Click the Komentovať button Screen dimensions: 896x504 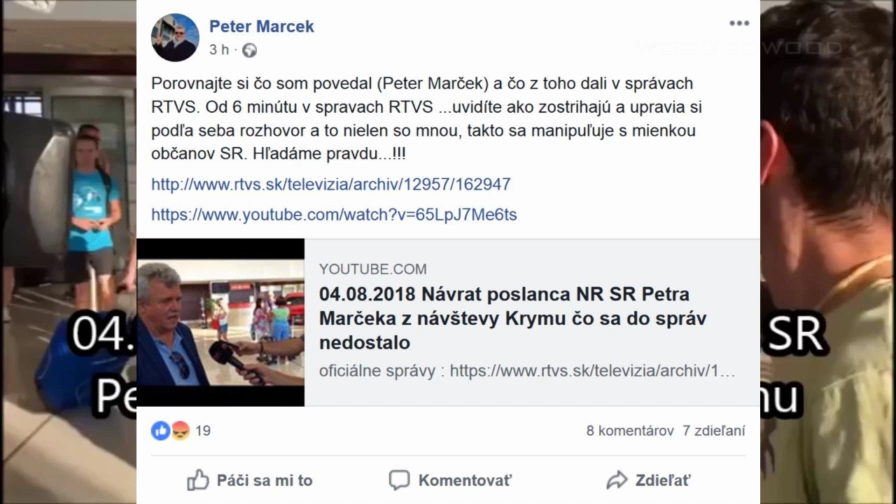[450, 480]
